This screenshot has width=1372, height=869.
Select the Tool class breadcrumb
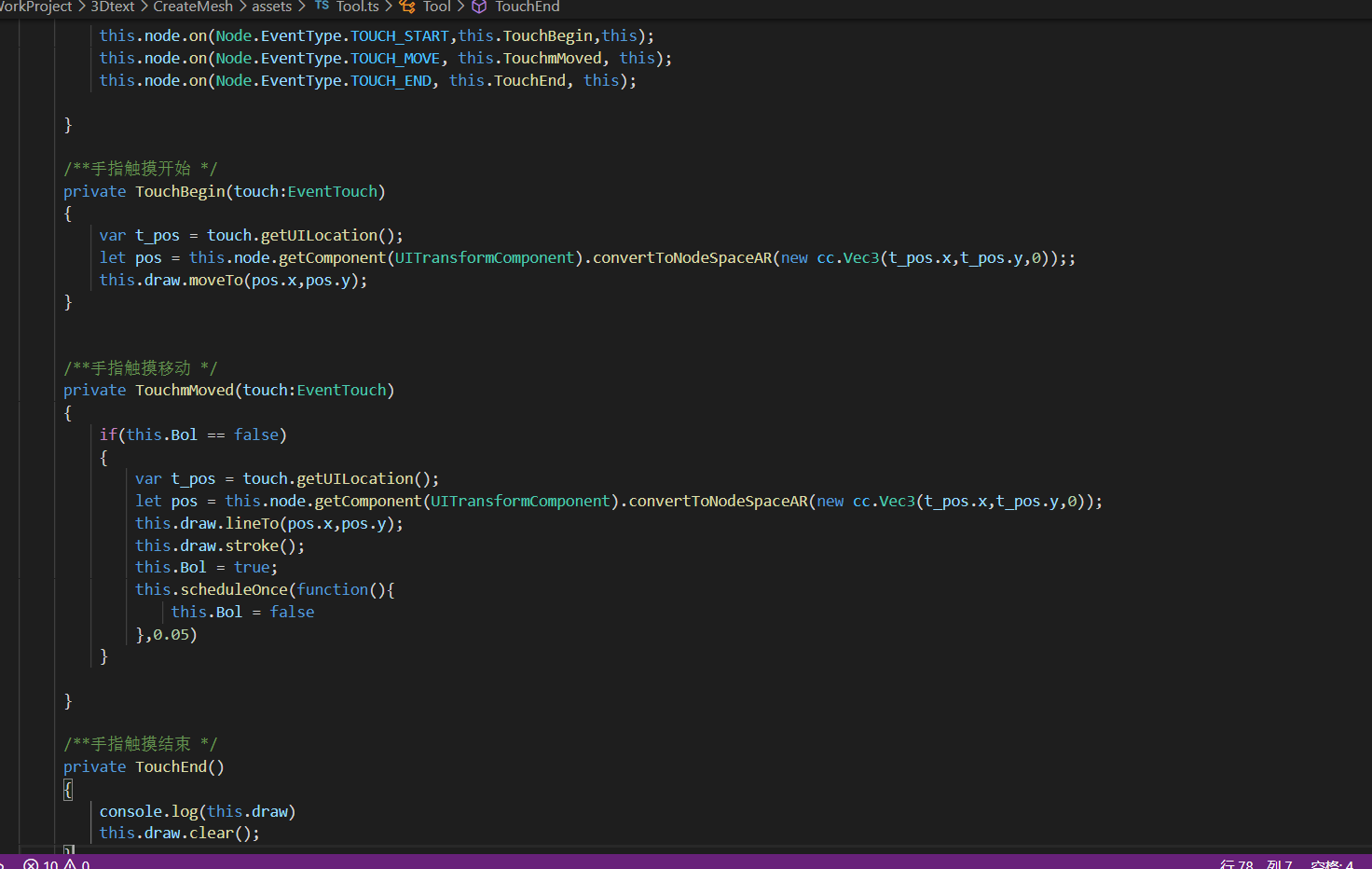(426, 7)
